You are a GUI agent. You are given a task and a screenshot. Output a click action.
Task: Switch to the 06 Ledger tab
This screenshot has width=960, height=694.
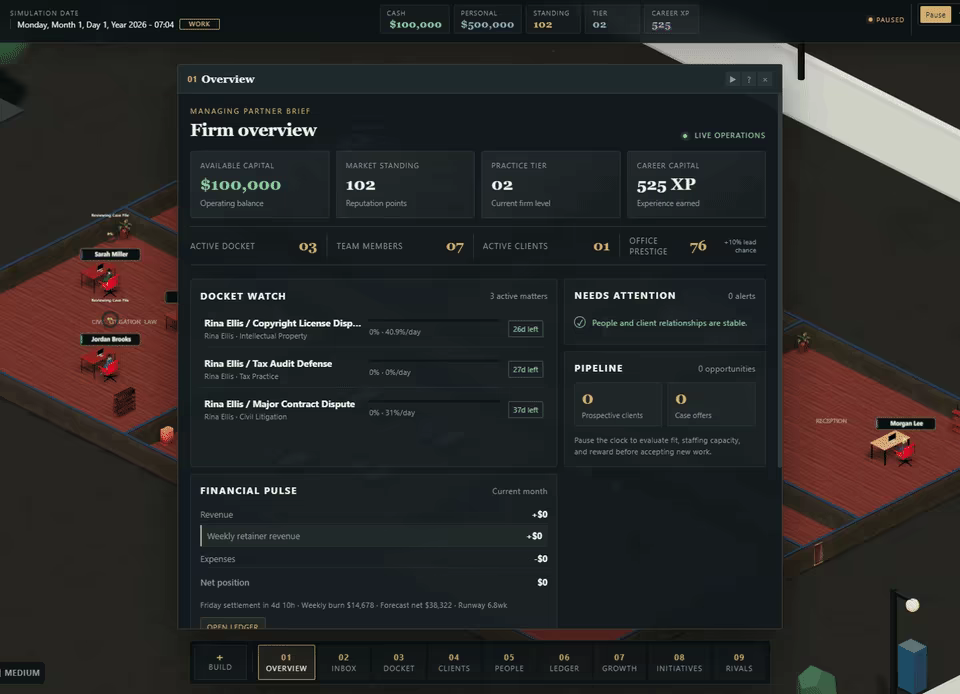click(564, 662)
